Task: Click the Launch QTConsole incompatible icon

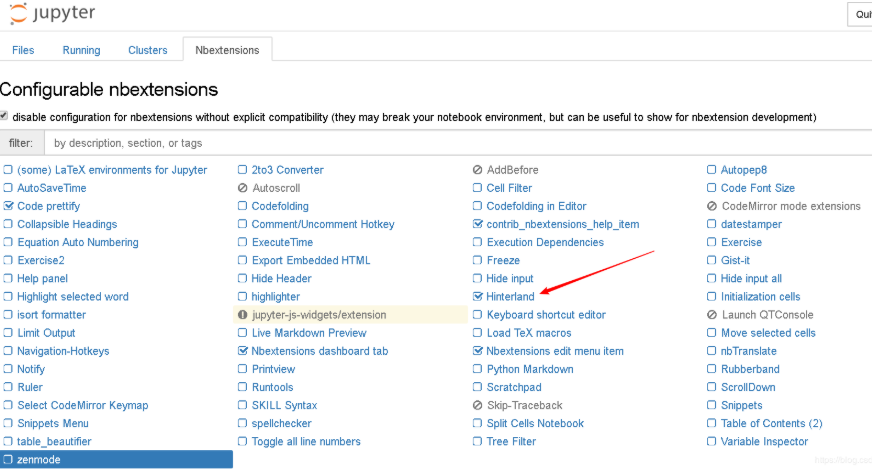Action: (x=712, y=315)
